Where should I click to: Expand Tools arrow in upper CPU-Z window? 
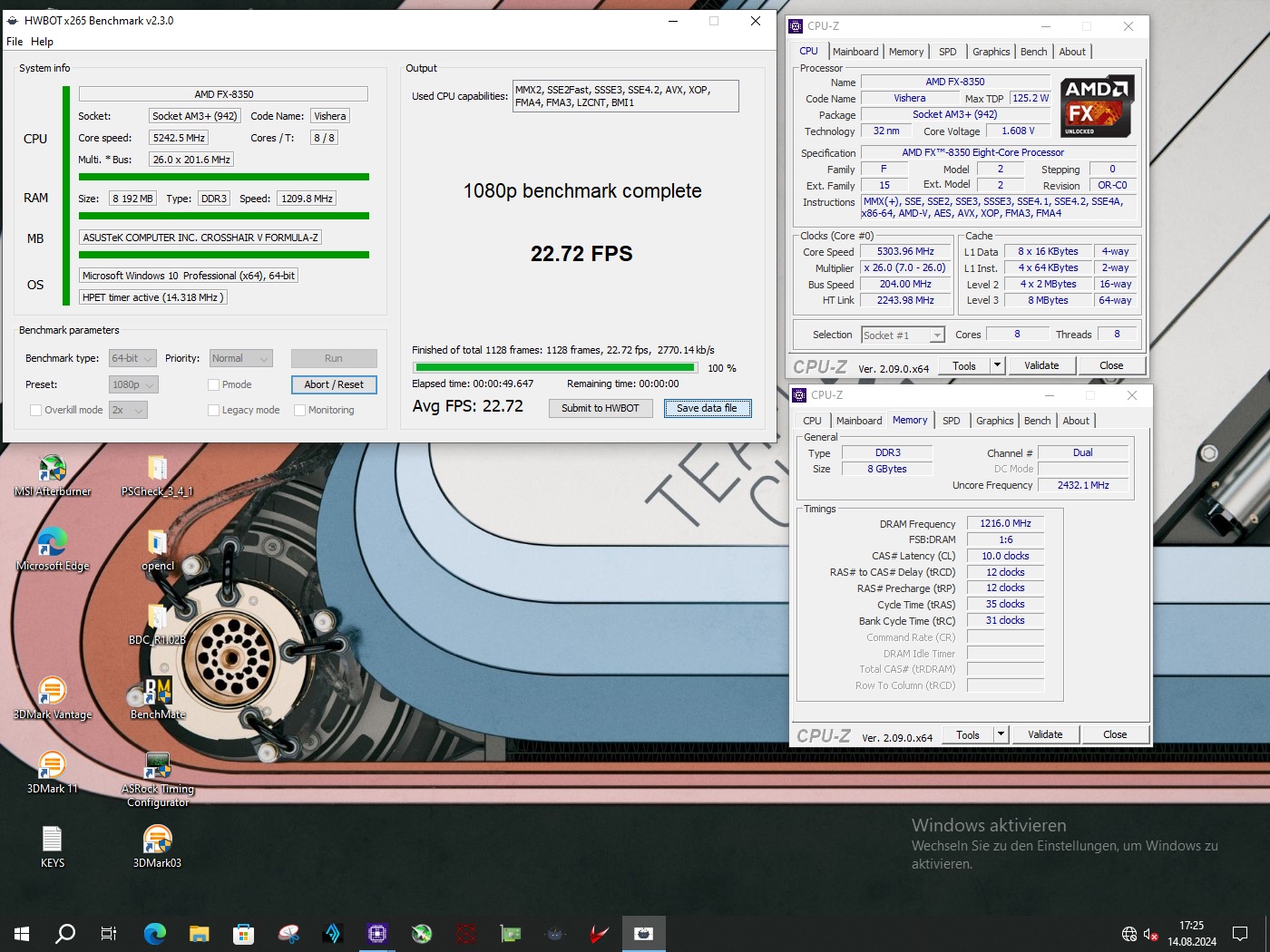(x=997, y=365)
